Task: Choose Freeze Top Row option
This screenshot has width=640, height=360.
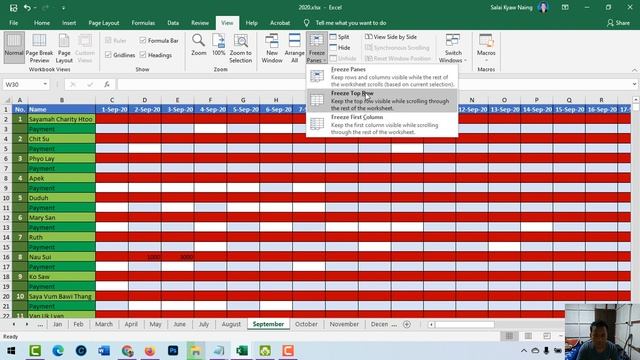Action: [382, 100]
